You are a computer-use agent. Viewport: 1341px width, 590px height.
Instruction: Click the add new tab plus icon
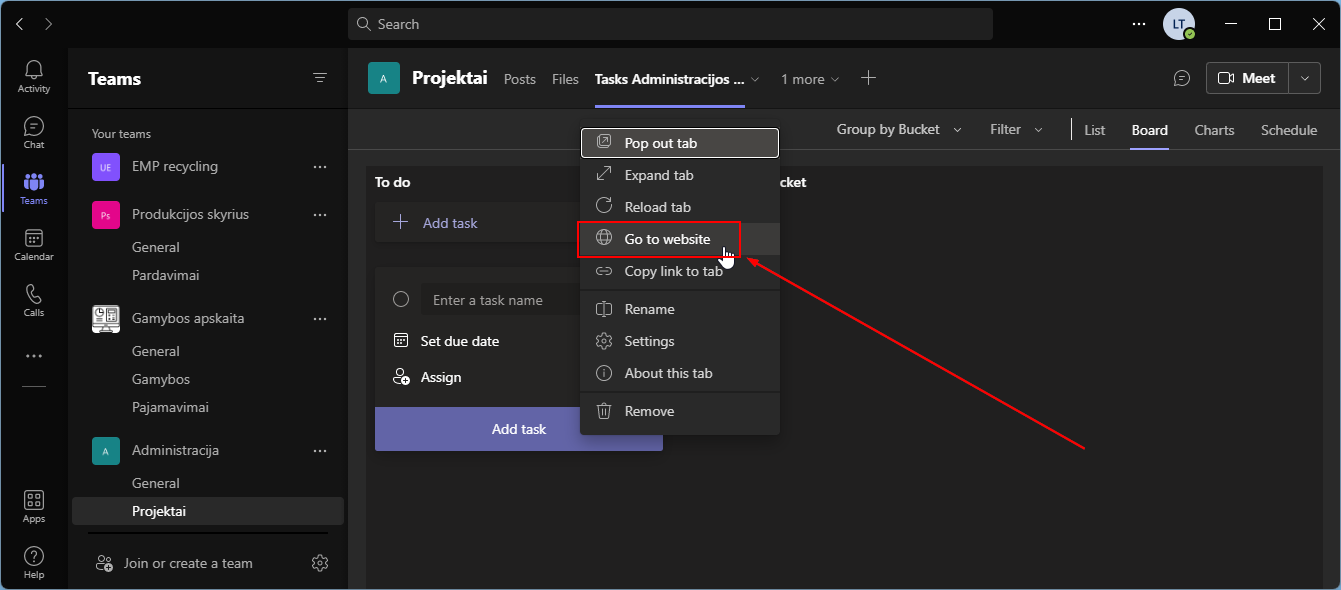868,78
